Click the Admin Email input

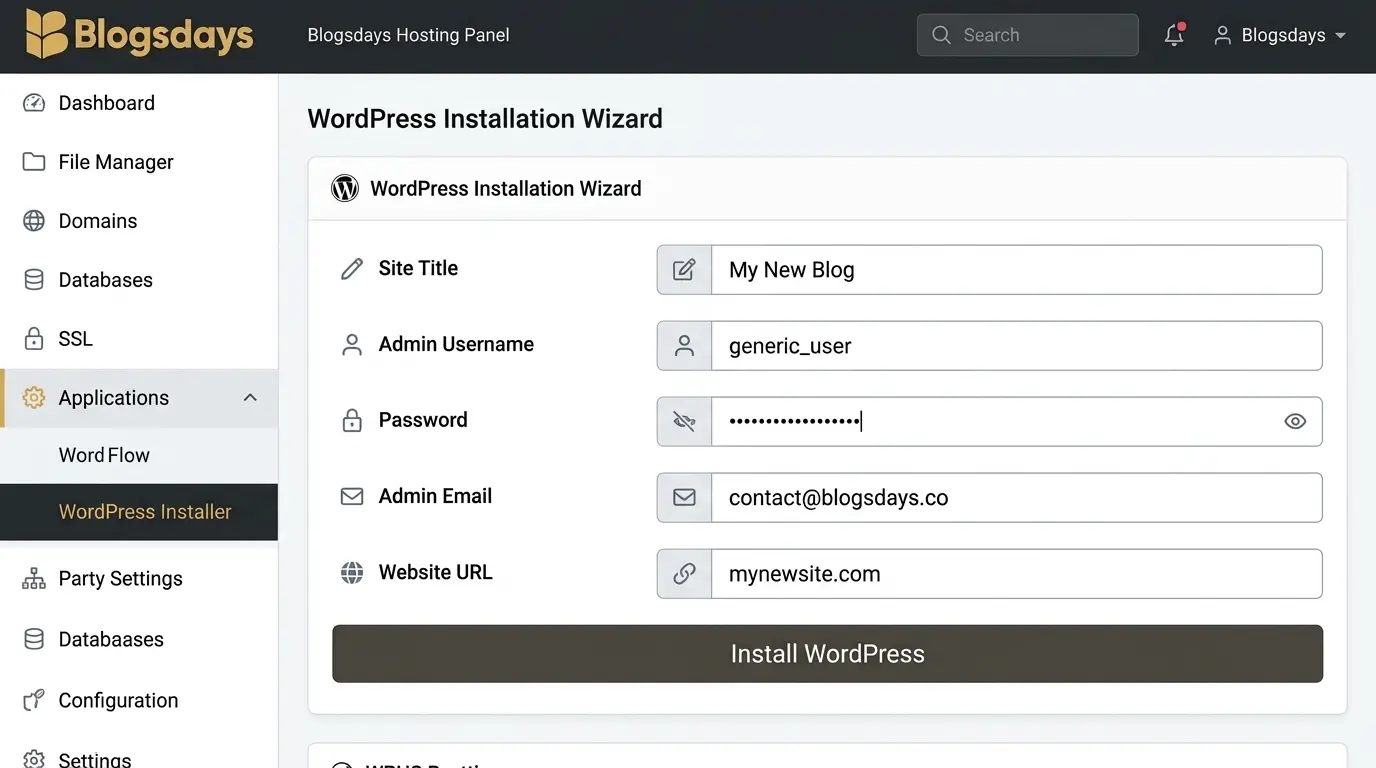tap(1016, 498)
